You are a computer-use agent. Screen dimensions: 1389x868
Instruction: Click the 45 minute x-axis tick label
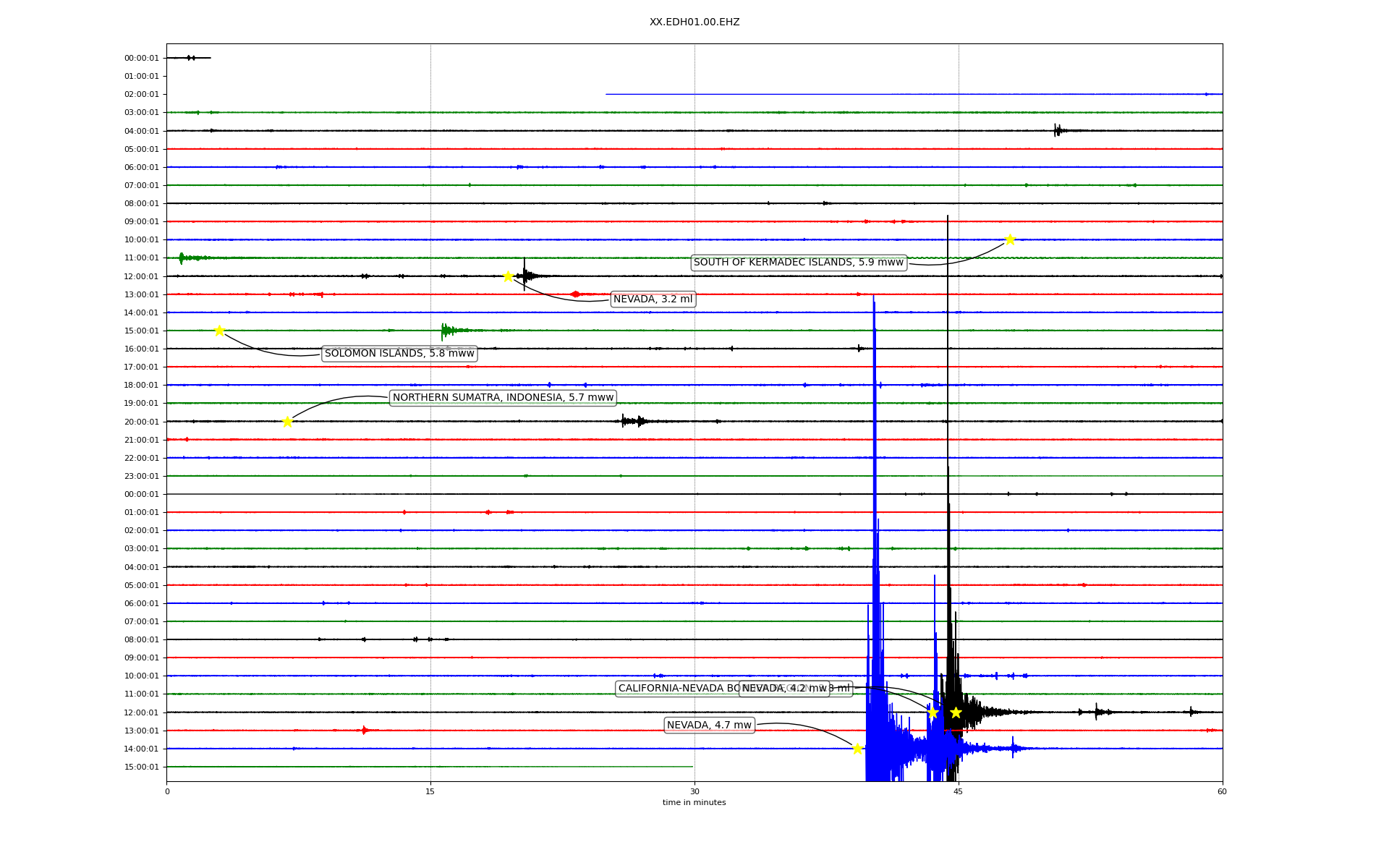click(x=959, y=791)
